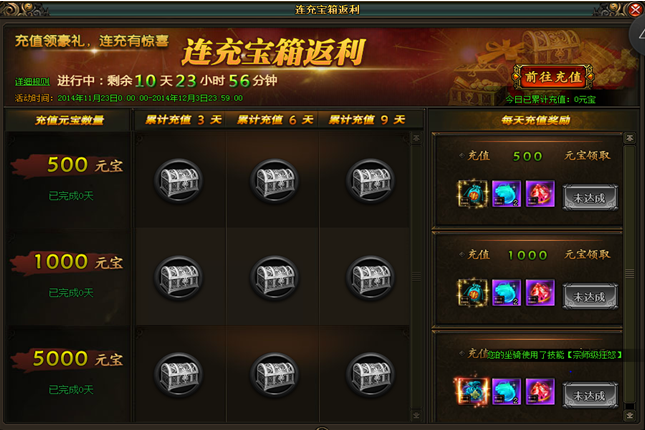The image size is (645, 430).
Task: Close the 连充宝箱返利 window
Action: (x=636, y=9)
